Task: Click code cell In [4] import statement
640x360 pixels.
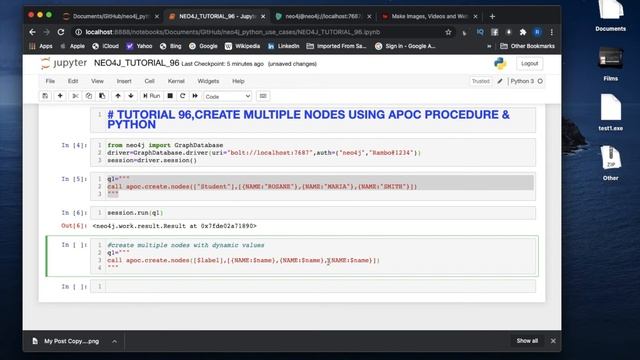Action: [x=165, y=145]
